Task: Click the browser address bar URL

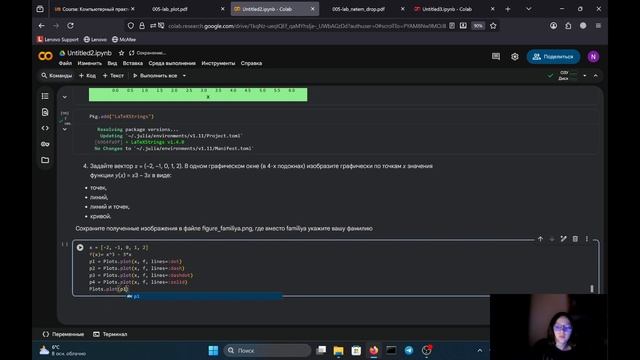Action: click(x=307, y=26)
